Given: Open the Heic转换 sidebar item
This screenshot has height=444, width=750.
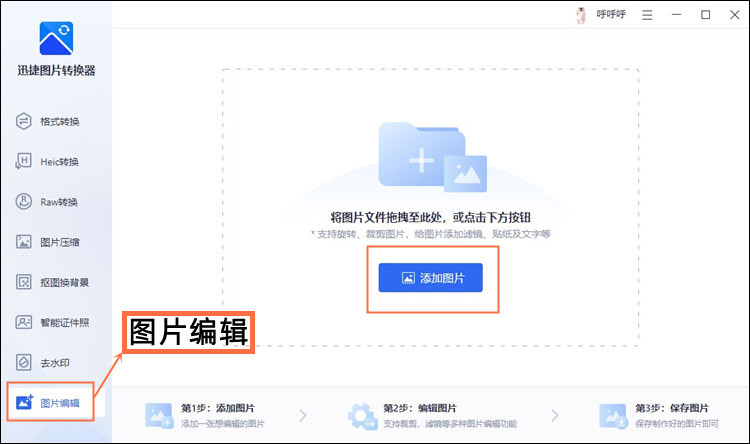Looking at the screenshot, I should click(x=48, y=162).
